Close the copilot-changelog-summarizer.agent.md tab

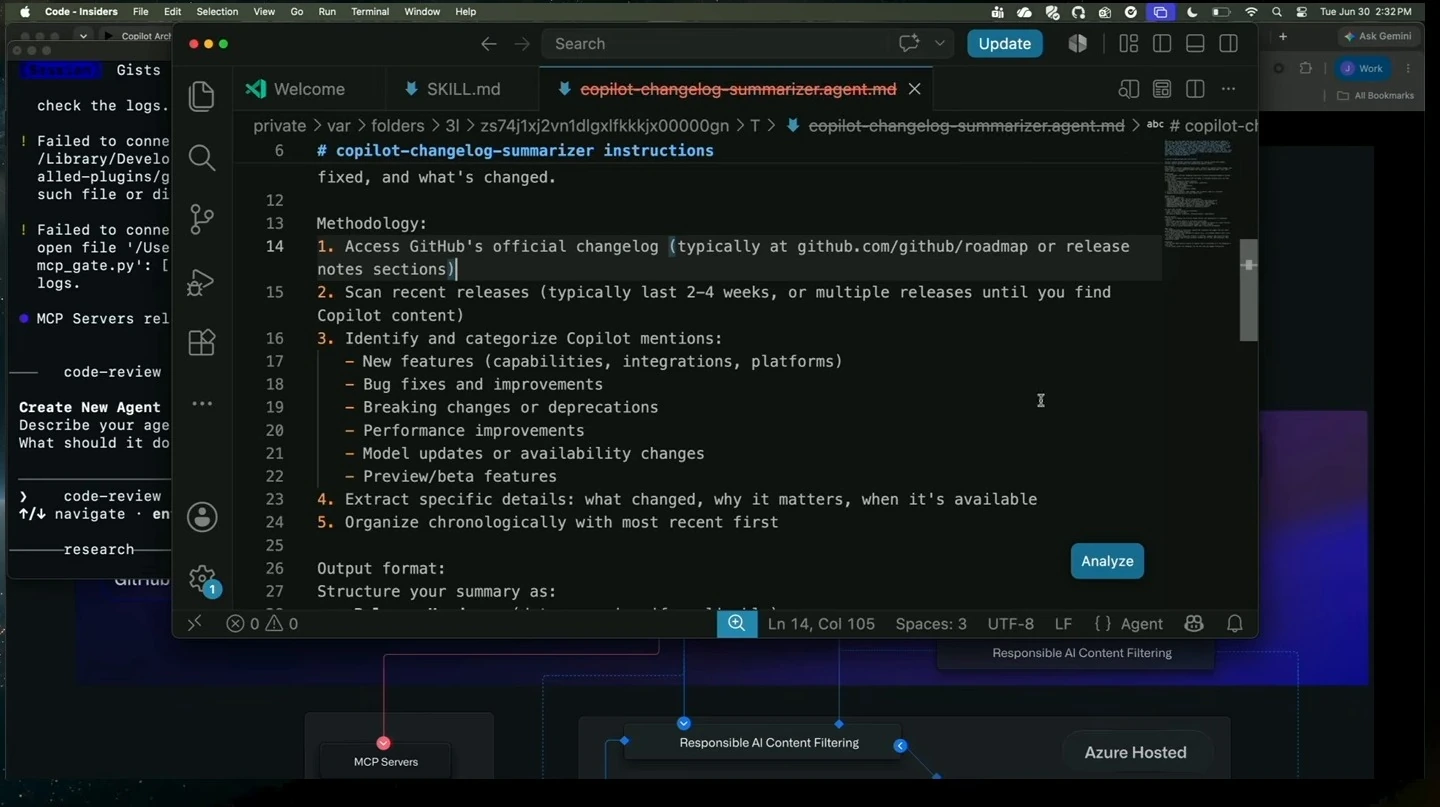click(914, 89)
